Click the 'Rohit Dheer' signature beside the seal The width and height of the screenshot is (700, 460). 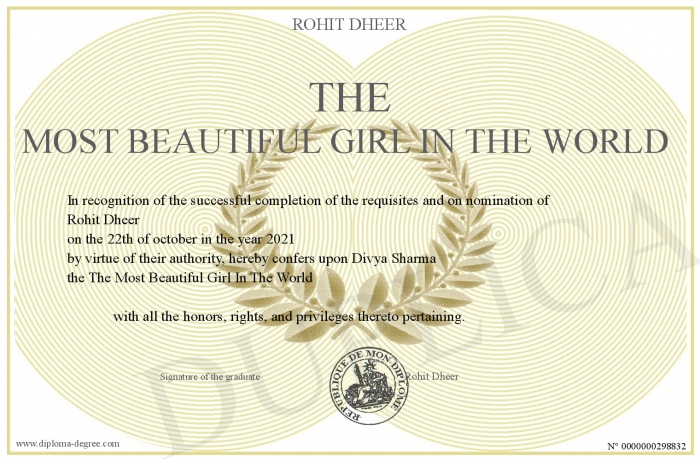tap(432, 376)
